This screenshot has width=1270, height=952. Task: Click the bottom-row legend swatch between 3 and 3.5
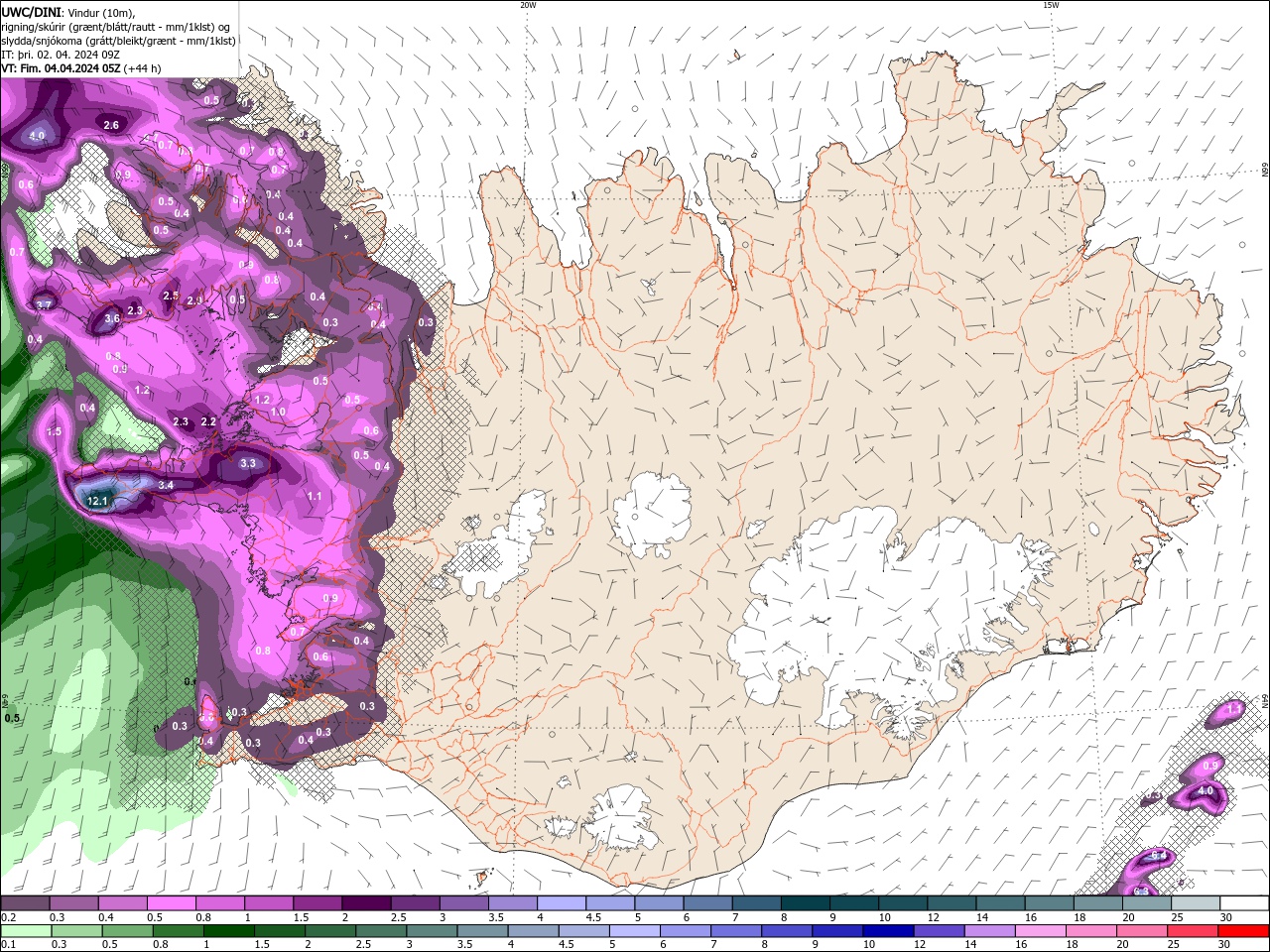click(x=433, y=931)
